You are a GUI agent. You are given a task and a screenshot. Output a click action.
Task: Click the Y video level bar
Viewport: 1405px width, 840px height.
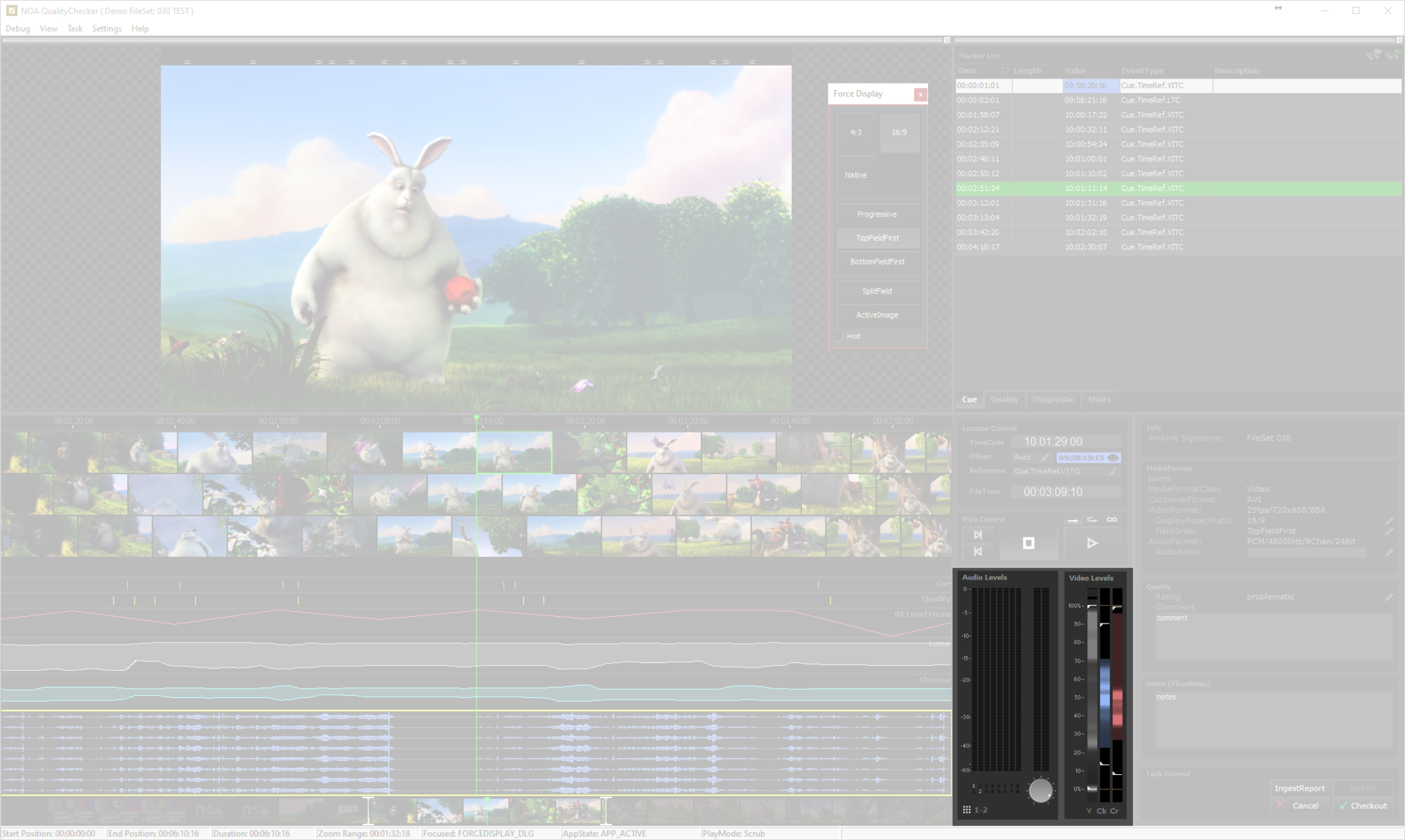pos(1091,695)
